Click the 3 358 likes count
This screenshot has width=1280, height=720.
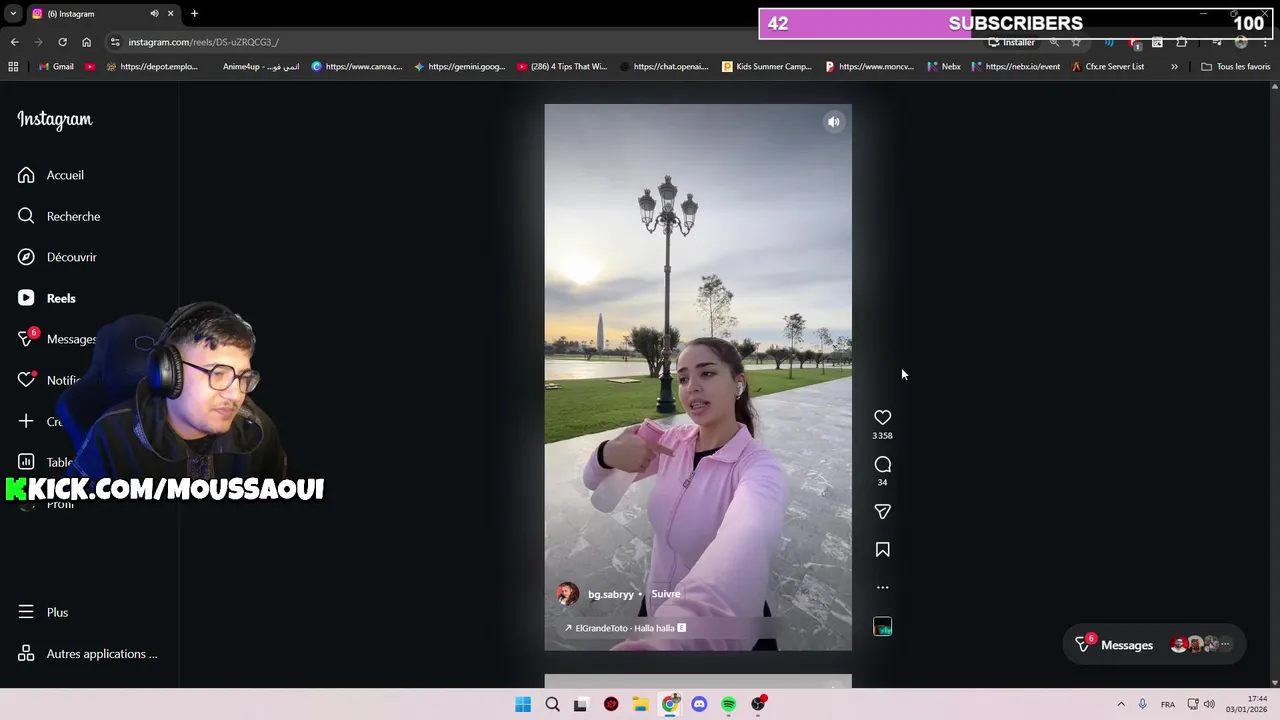coord(882,436)
